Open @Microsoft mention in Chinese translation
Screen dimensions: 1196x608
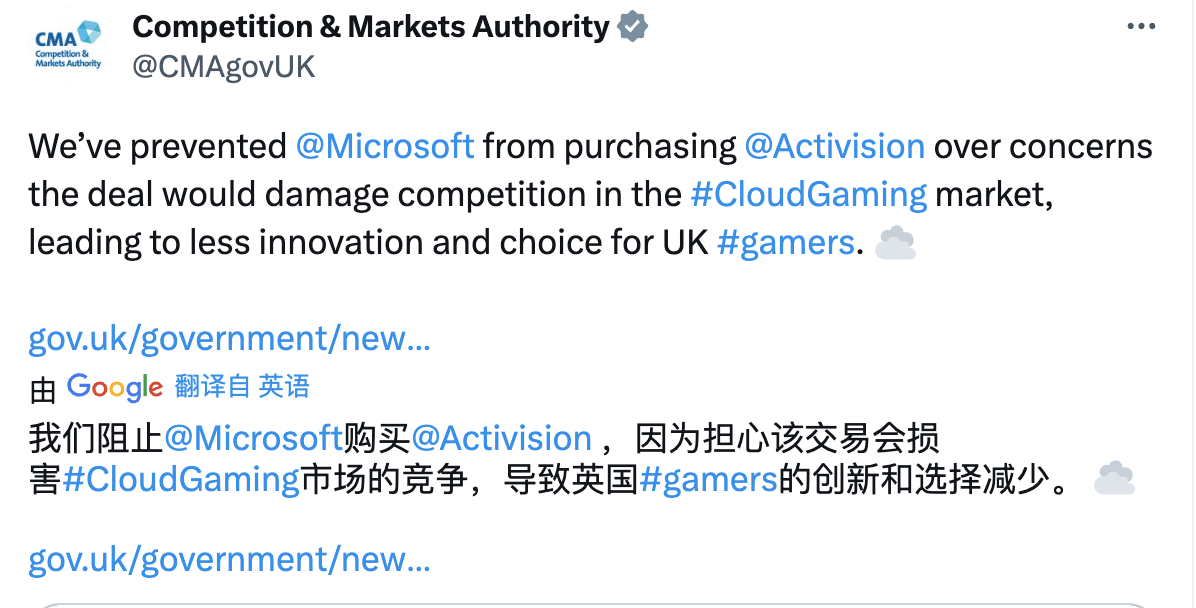coord(253,438)
